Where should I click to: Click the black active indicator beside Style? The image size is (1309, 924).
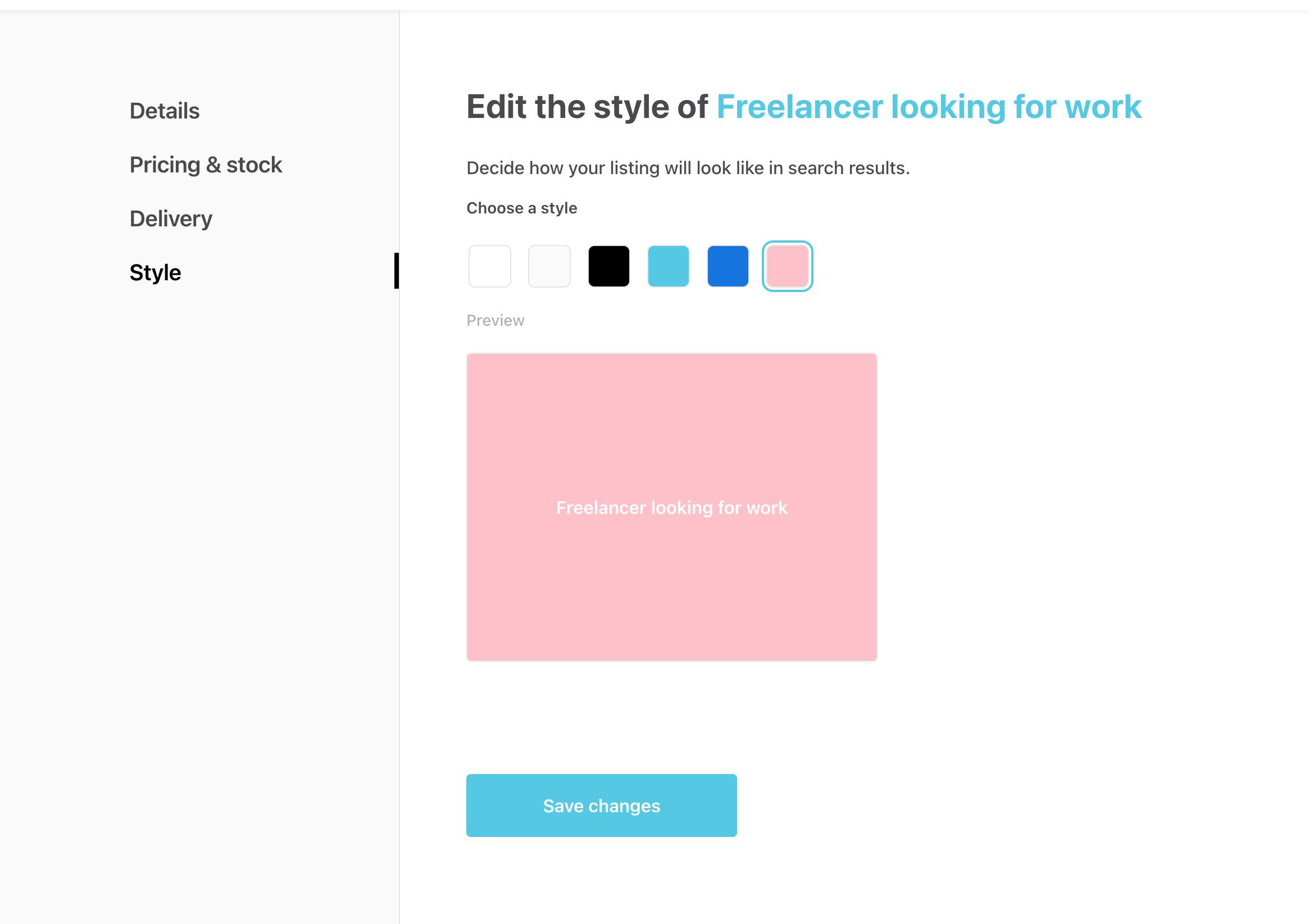coord(396,271)
